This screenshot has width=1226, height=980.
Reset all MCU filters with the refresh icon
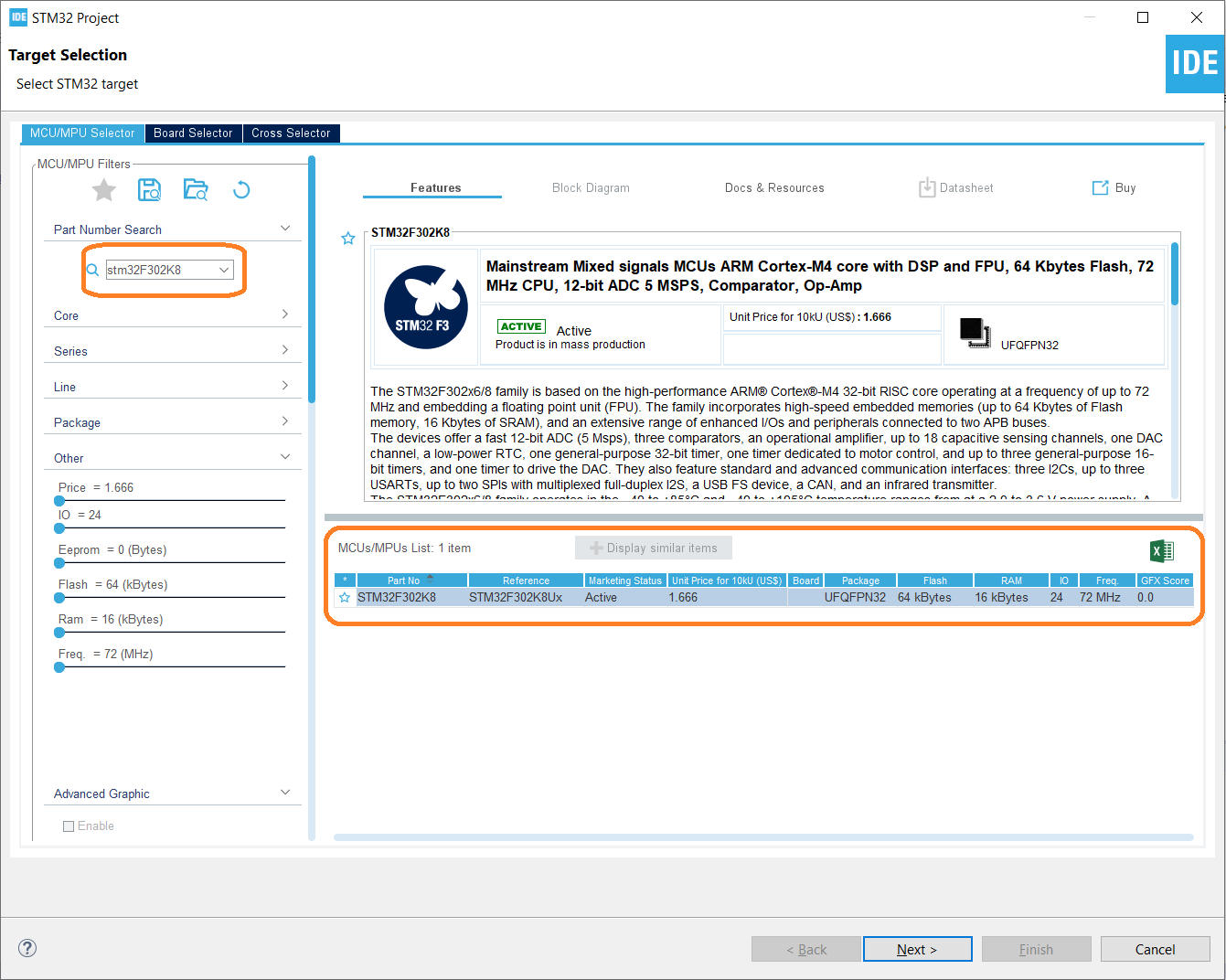[x=241, y=189]
